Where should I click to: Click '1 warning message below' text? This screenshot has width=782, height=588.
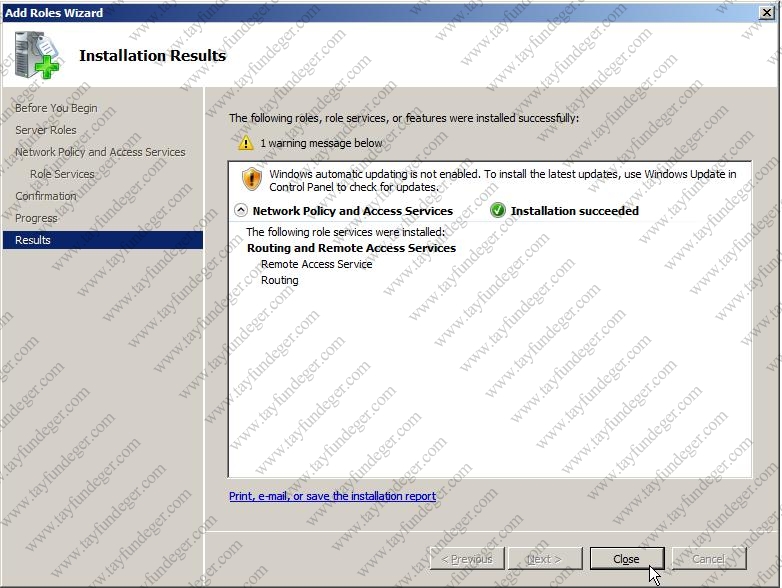tap(321, 143)
